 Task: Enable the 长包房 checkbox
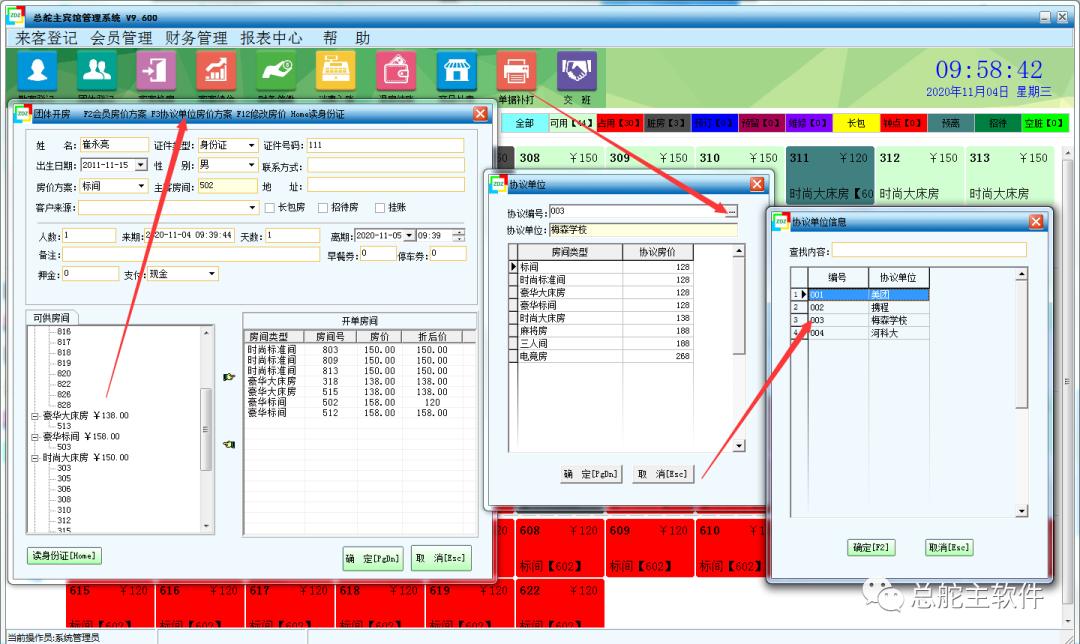[269, 208]
